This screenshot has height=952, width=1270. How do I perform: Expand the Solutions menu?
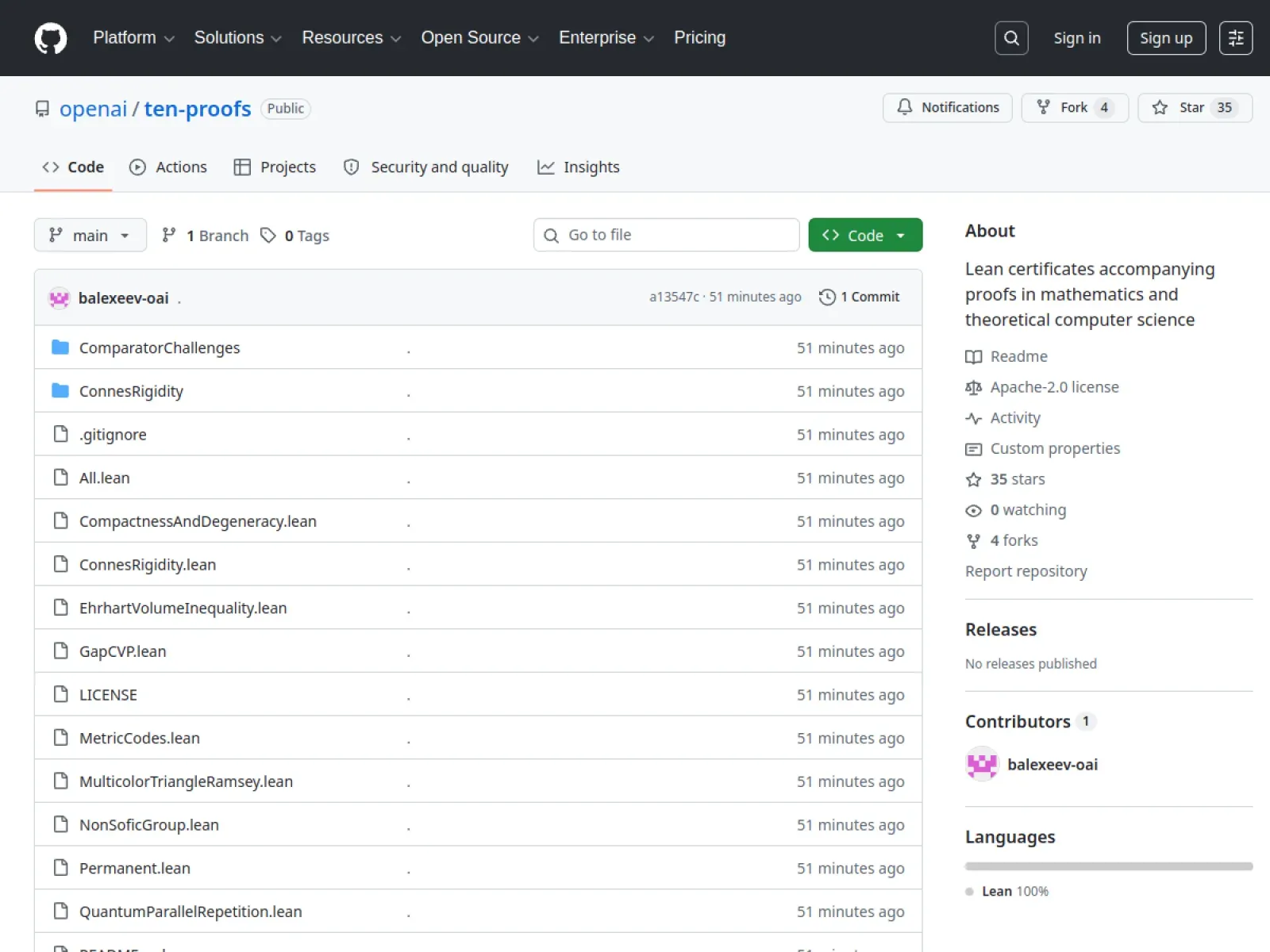237,38
